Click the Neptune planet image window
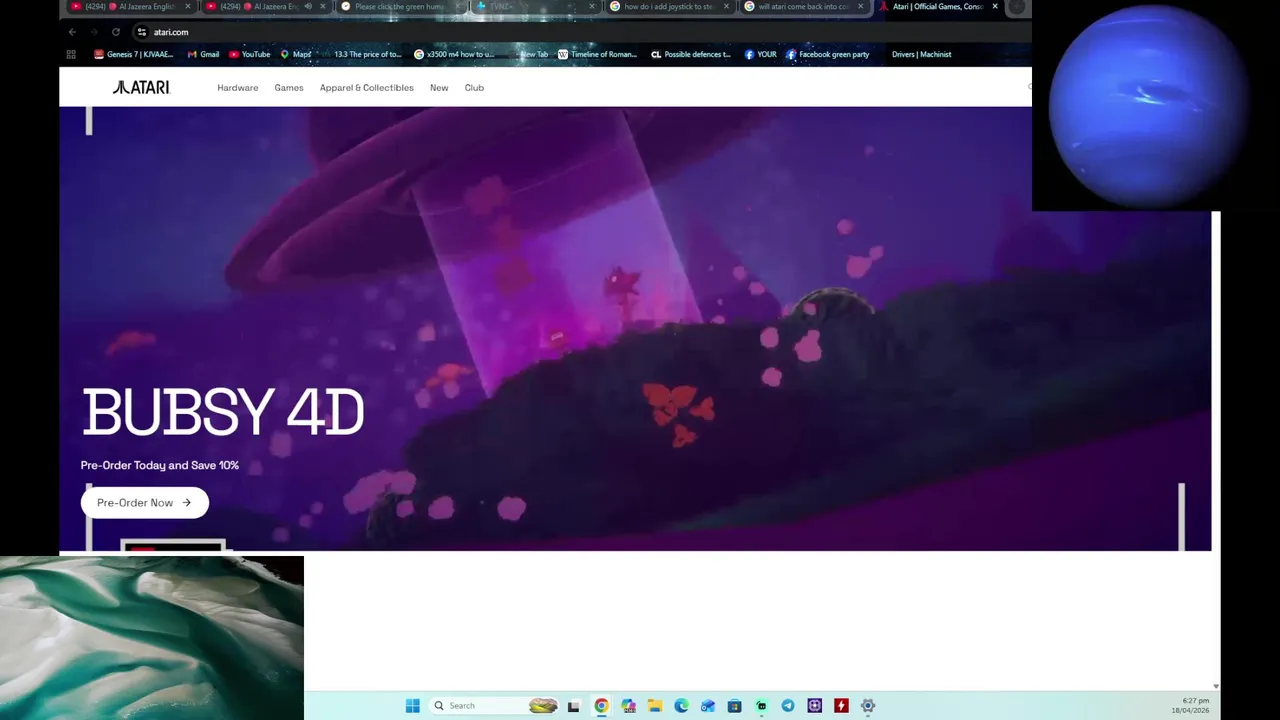This screenshot has height=720, width=1280. (1156, 105)
